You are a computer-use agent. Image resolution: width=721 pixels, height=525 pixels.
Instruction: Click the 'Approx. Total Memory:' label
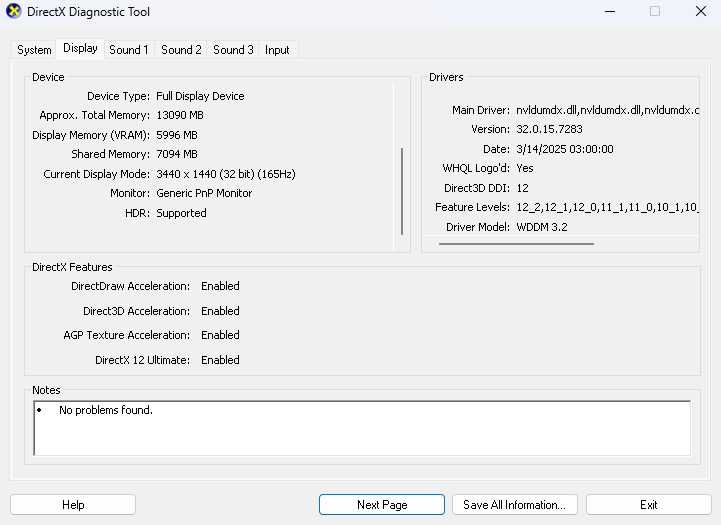click(95, 115)
